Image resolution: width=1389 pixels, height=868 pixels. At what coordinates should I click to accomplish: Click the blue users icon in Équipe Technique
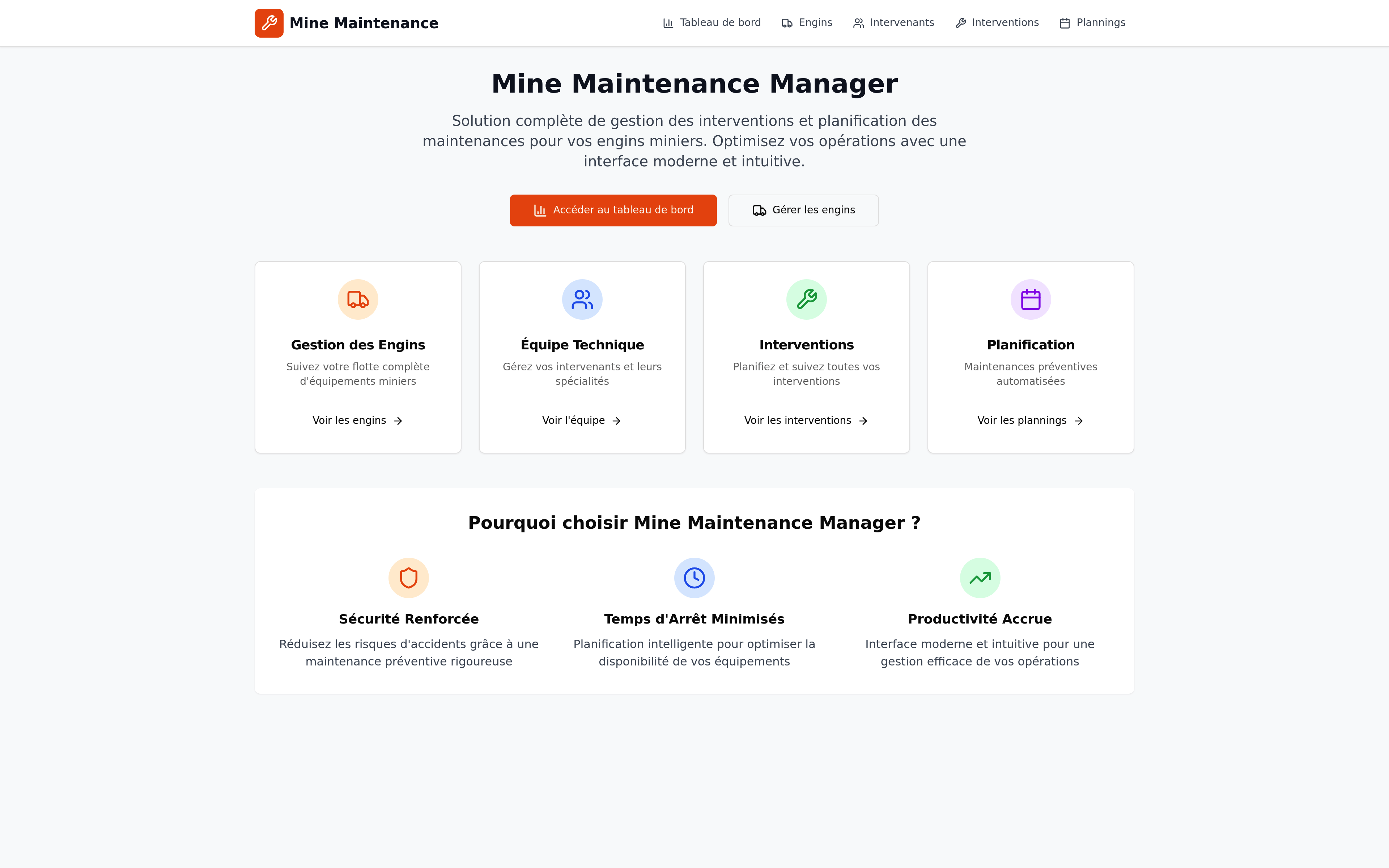[582, 299]
